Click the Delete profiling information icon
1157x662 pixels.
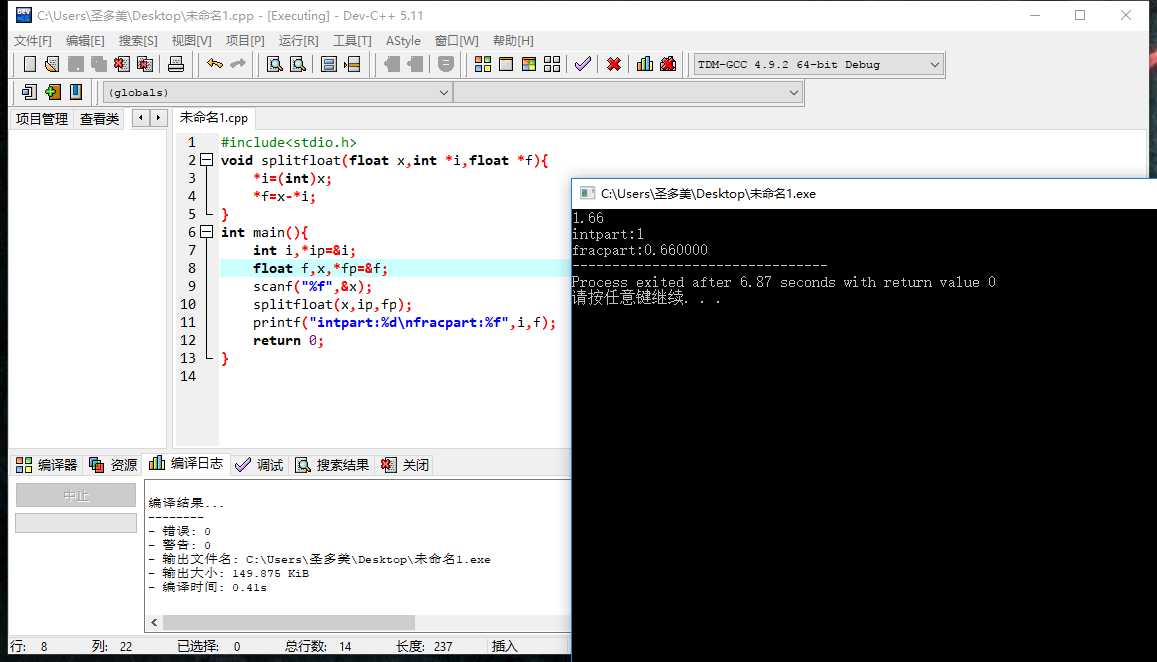point(668,64)
